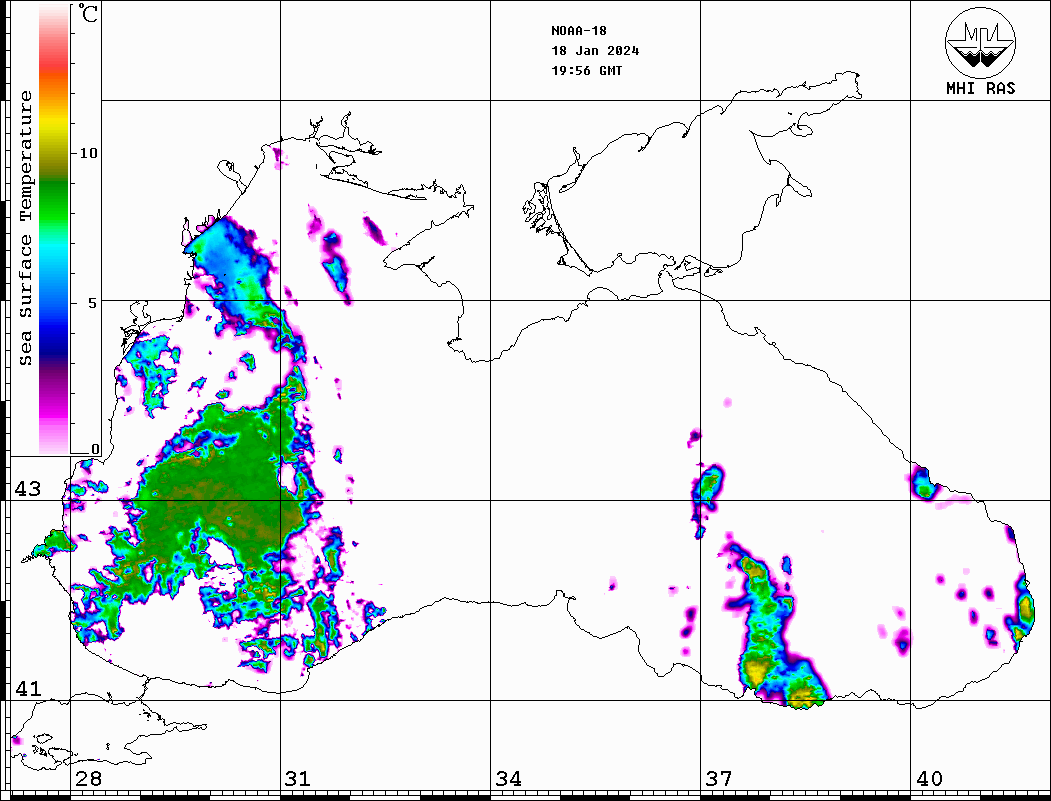Click the '18 Jan 2024' date text

595,51
